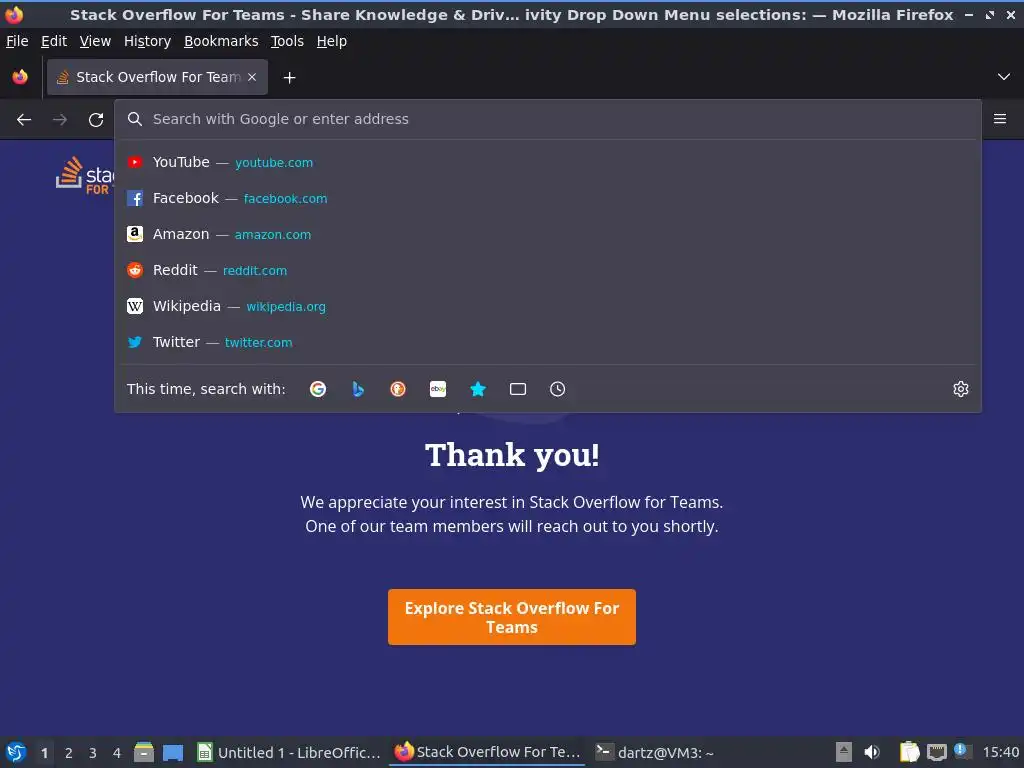
Task: Click the address bar search field
Action: coord(548,119)
